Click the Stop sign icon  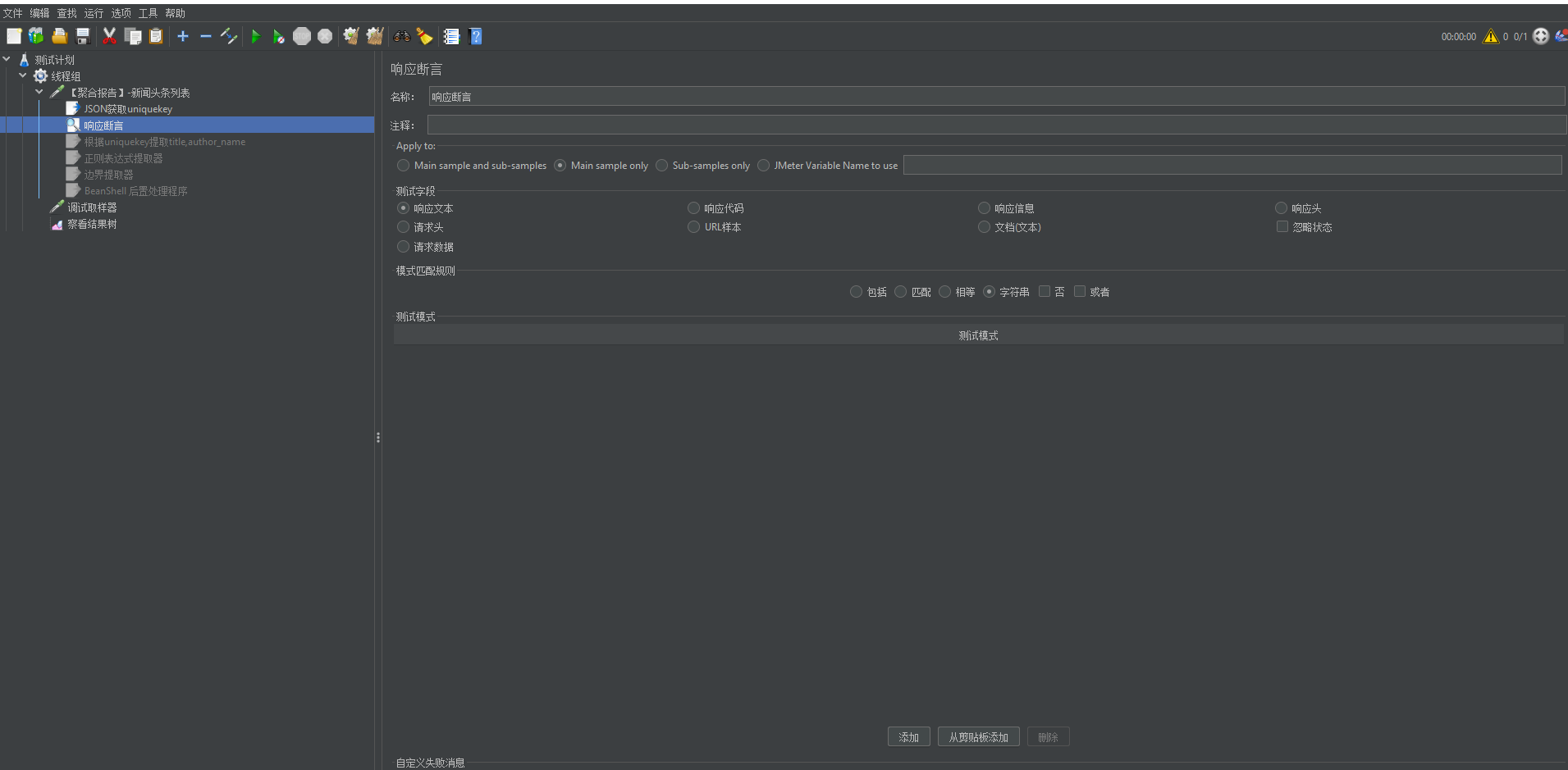coord(302,36)
